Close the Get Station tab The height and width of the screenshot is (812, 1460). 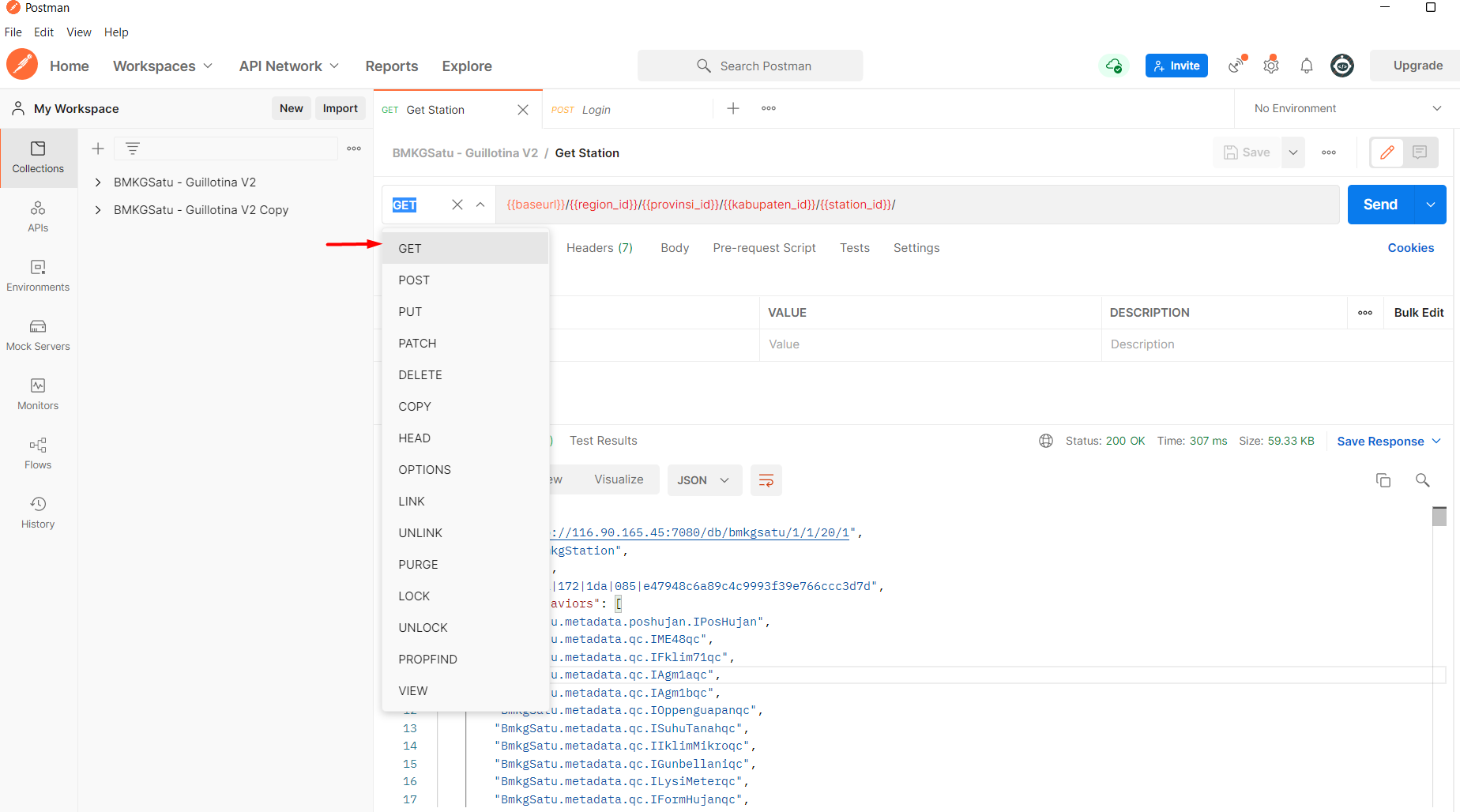click(523, 110)
